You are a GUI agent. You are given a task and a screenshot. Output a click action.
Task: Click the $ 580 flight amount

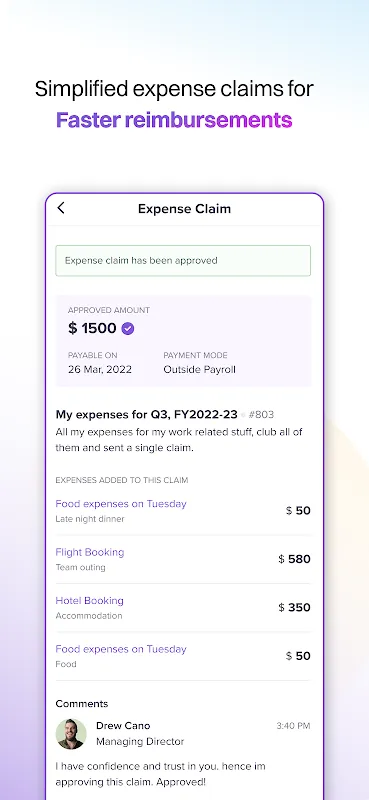294,559
